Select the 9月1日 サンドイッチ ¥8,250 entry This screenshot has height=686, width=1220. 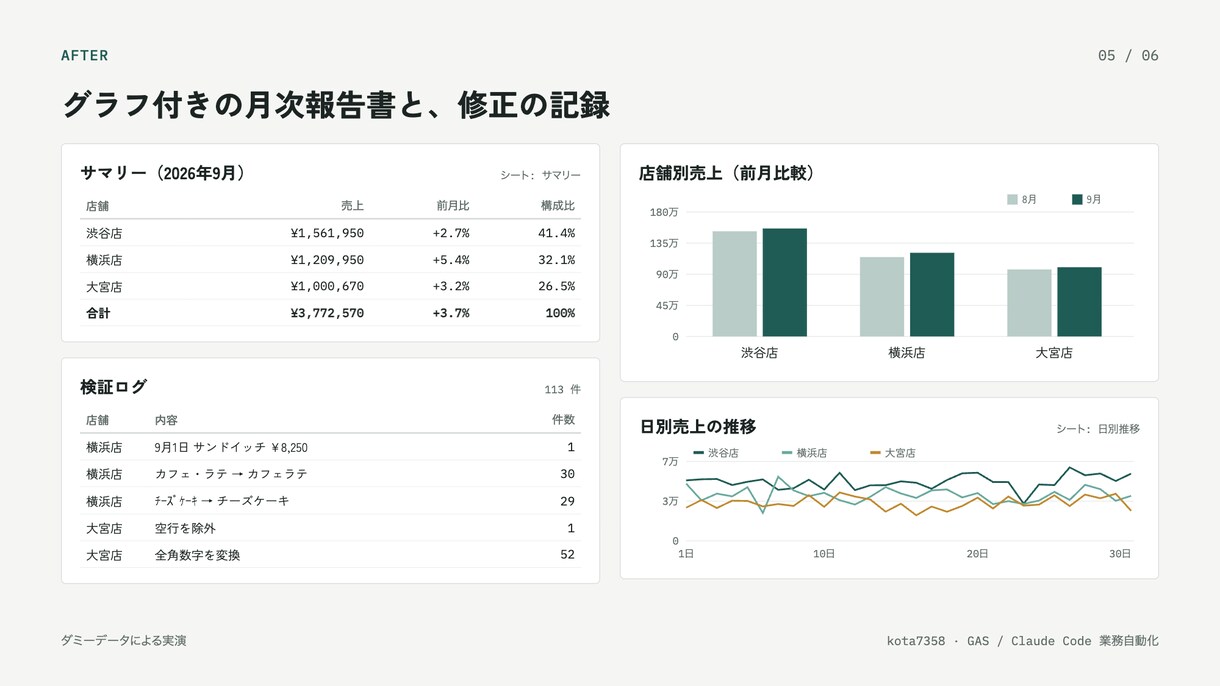coord(231,448)
